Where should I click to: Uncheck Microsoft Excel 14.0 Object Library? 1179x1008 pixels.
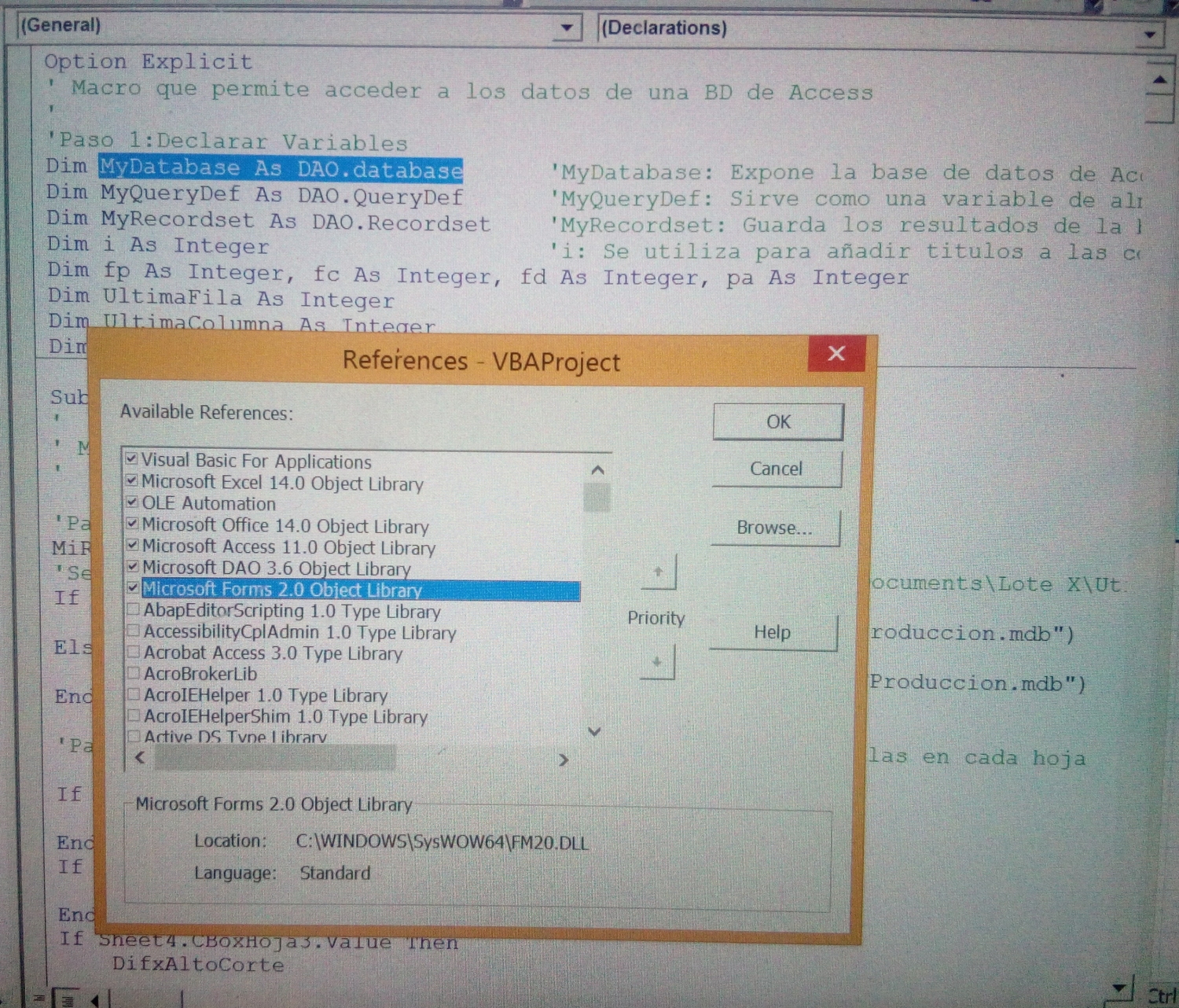click(132, 480)
